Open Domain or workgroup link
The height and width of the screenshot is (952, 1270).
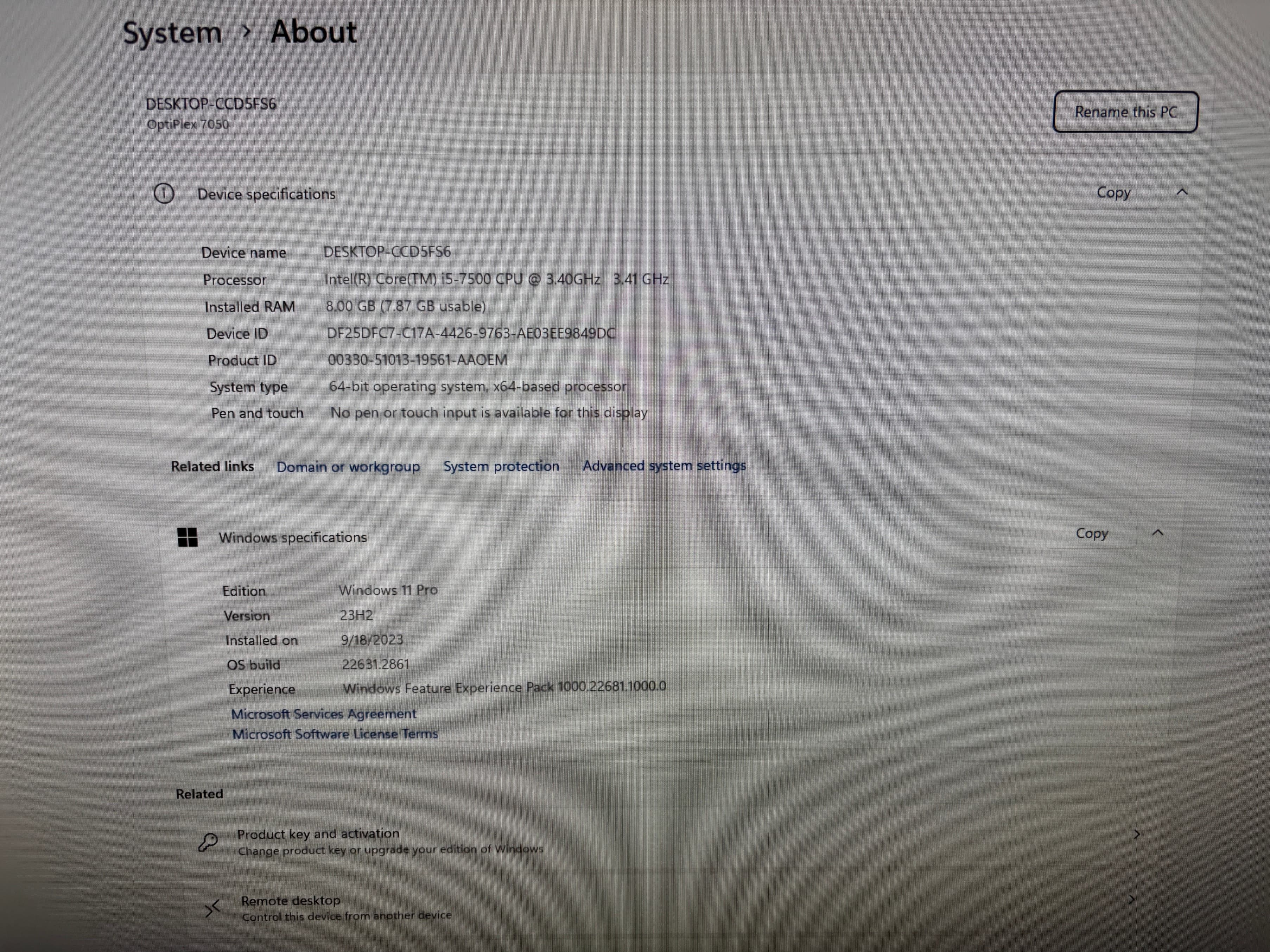coord(348,467)
